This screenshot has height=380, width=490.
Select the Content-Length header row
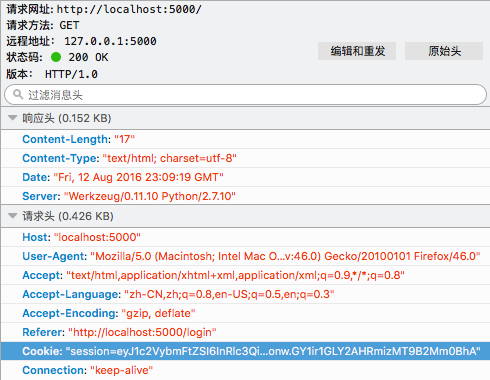pos(246,139)
